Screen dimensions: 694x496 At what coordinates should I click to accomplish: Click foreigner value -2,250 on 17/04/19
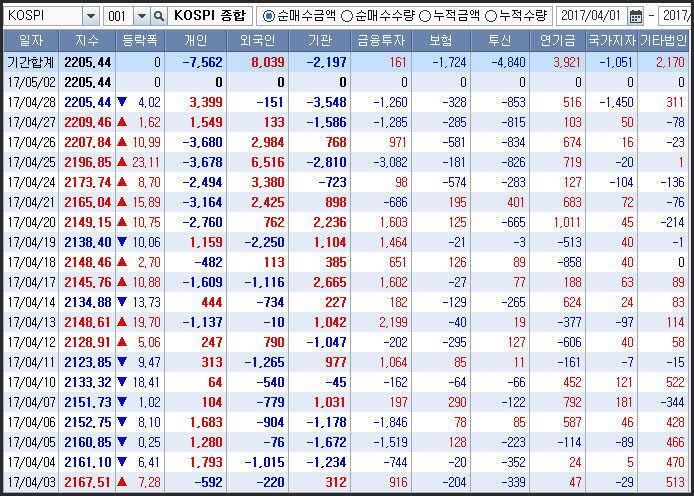[265, 242]
